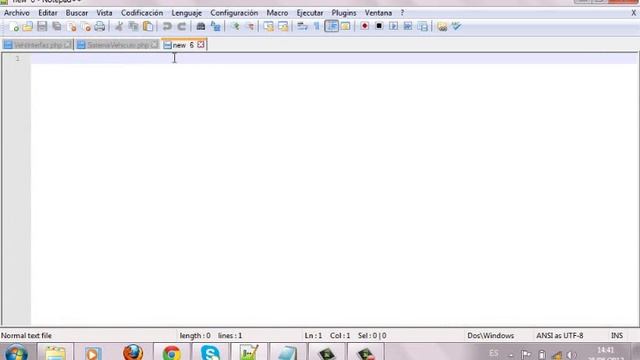Start macro recording with the red dot icon
640x360 pixels.
point(364,26)
